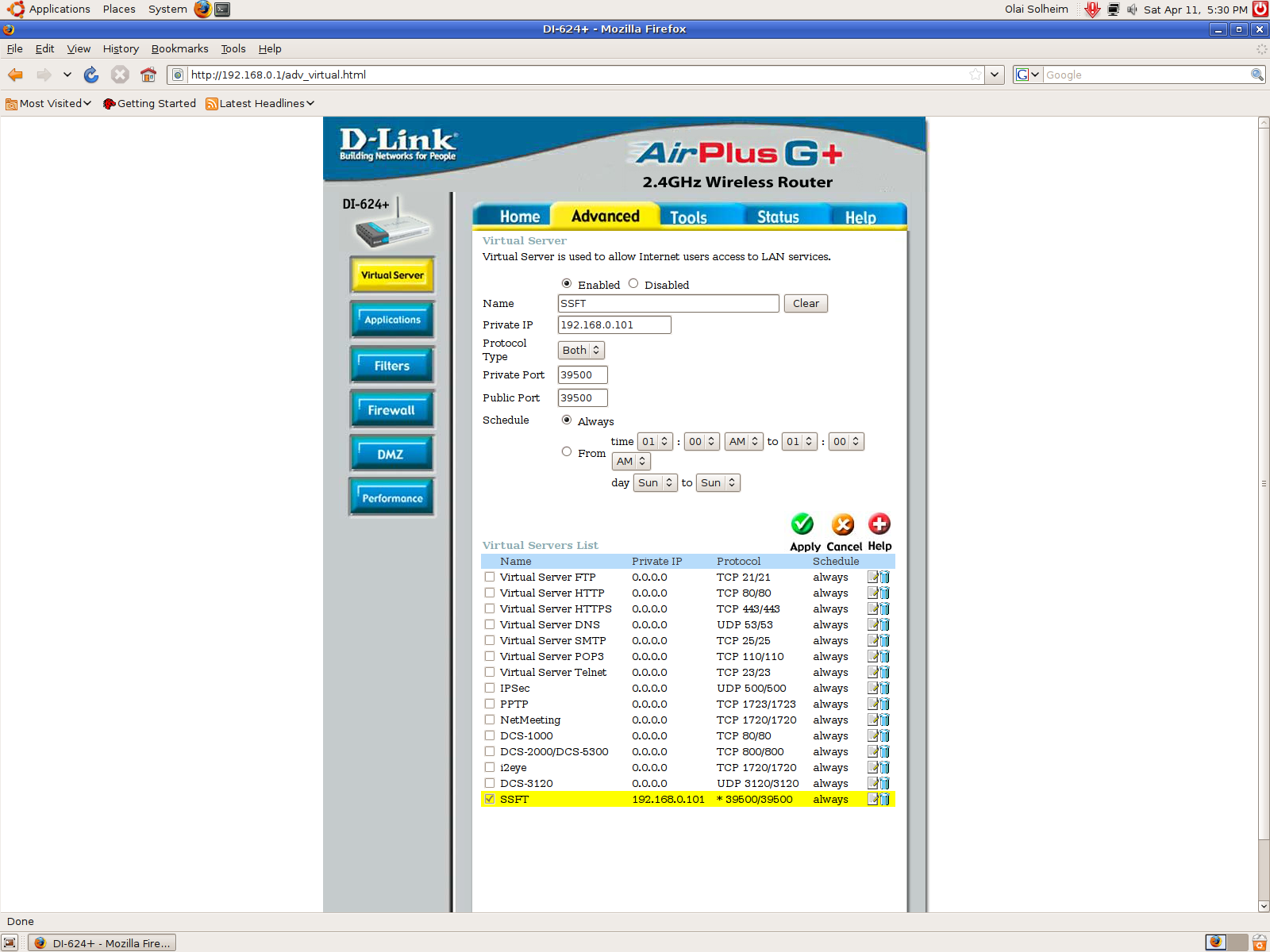Open the start AM/PM dropdown
This screenshot has width=1270, height=952.
(745, 441)
